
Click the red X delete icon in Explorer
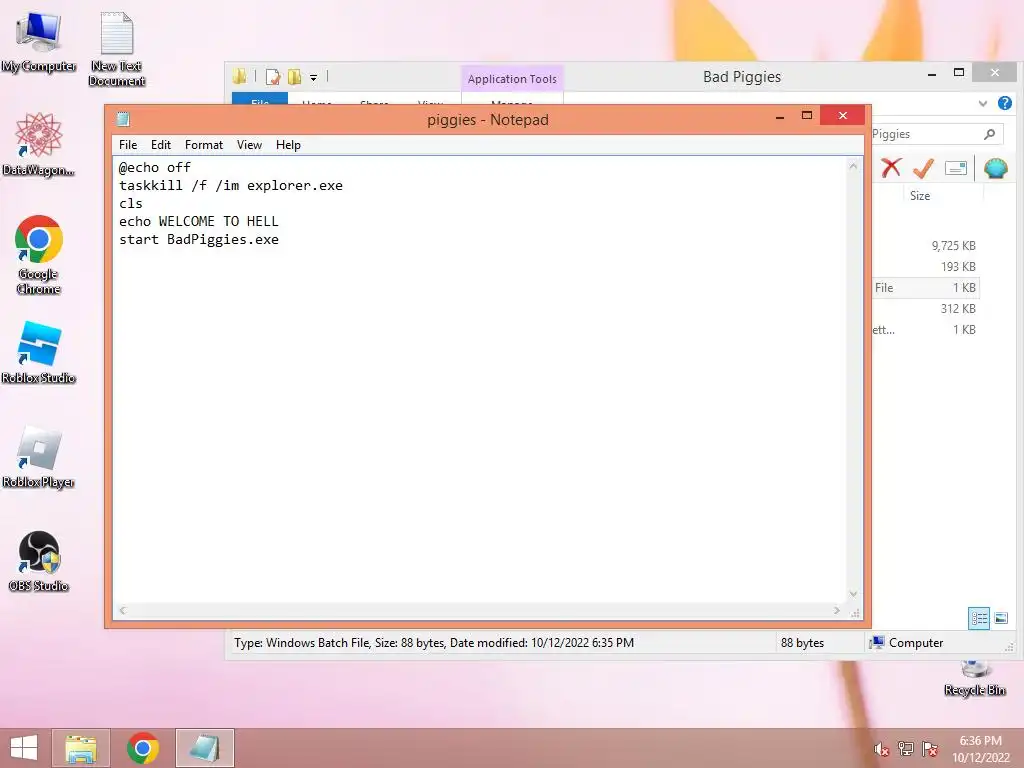point(891,168)
